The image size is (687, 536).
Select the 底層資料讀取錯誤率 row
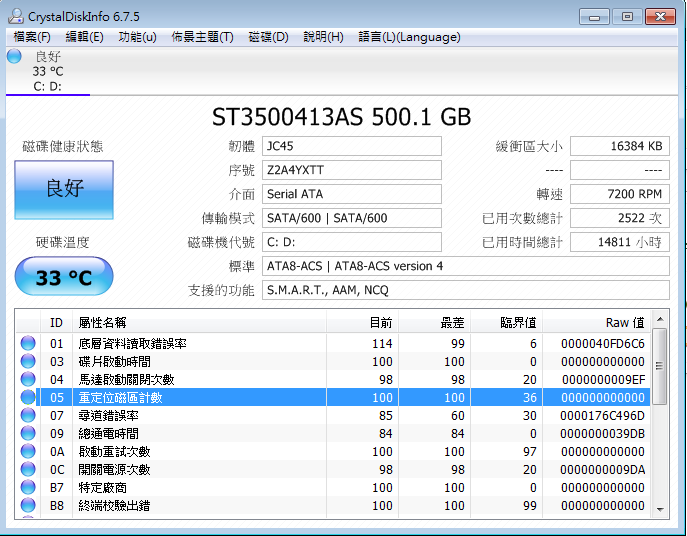click(333, 343)
